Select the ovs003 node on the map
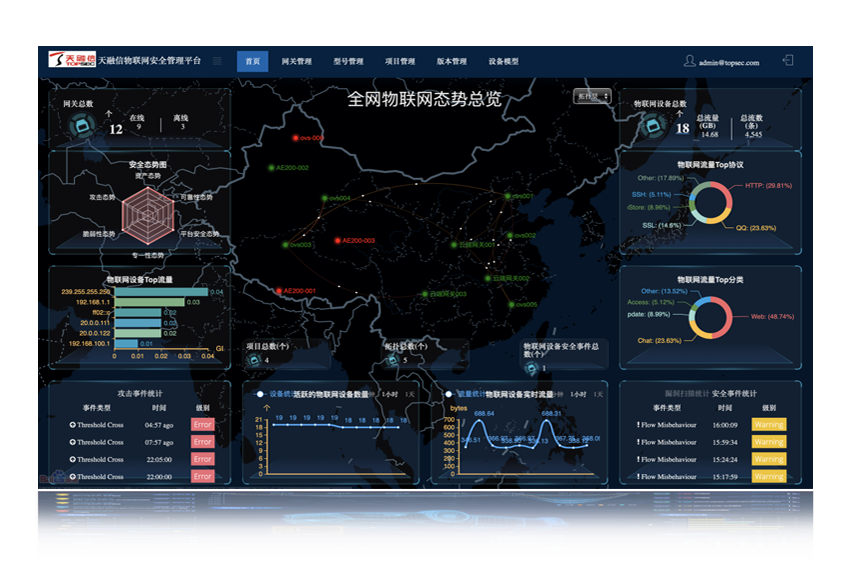850x567 pixels. click(285, 244)
